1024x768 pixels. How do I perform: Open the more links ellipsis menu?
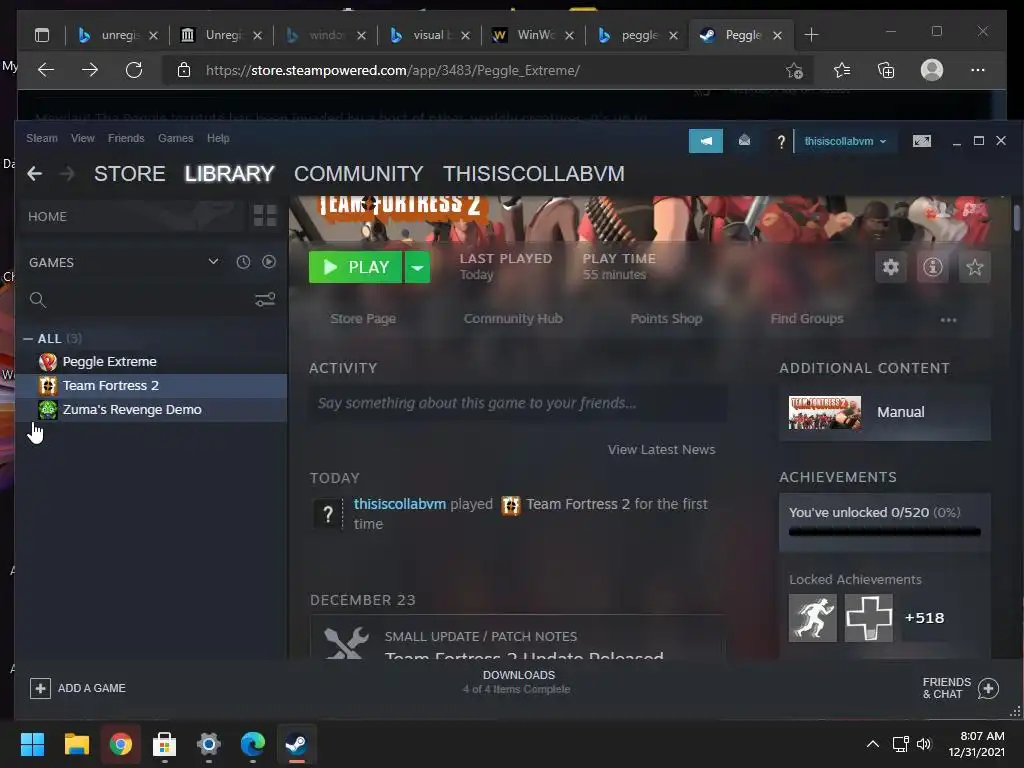(948, 320)
